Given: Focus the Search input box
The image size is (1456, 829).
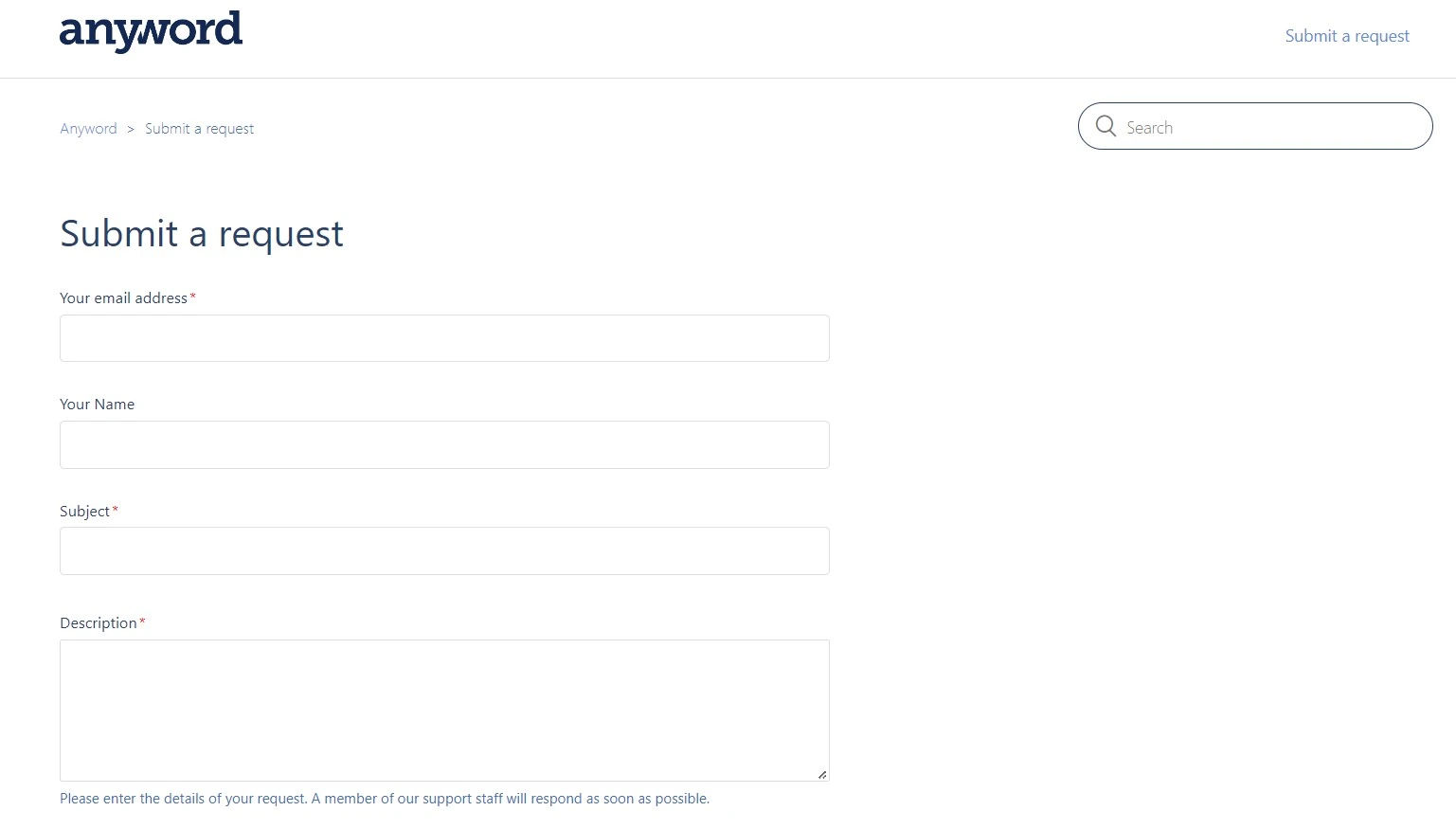Looking at the screenshot, I should [1255, 126].
